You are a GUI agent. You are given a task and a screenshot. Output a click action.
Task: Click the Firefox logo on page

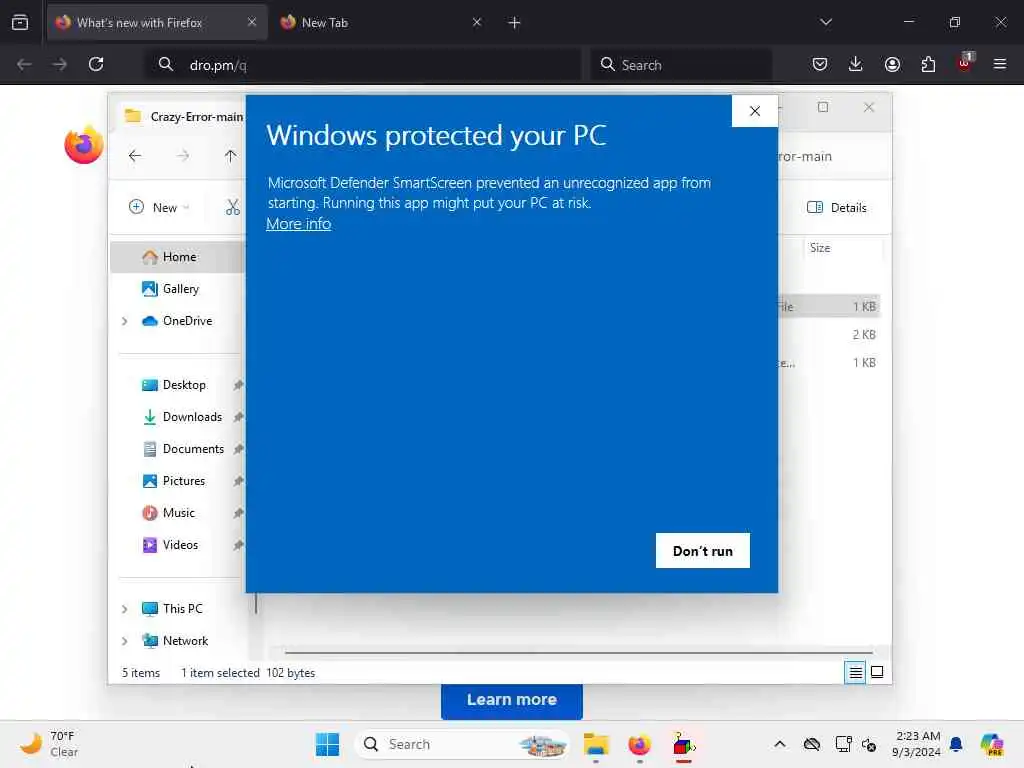84,144
